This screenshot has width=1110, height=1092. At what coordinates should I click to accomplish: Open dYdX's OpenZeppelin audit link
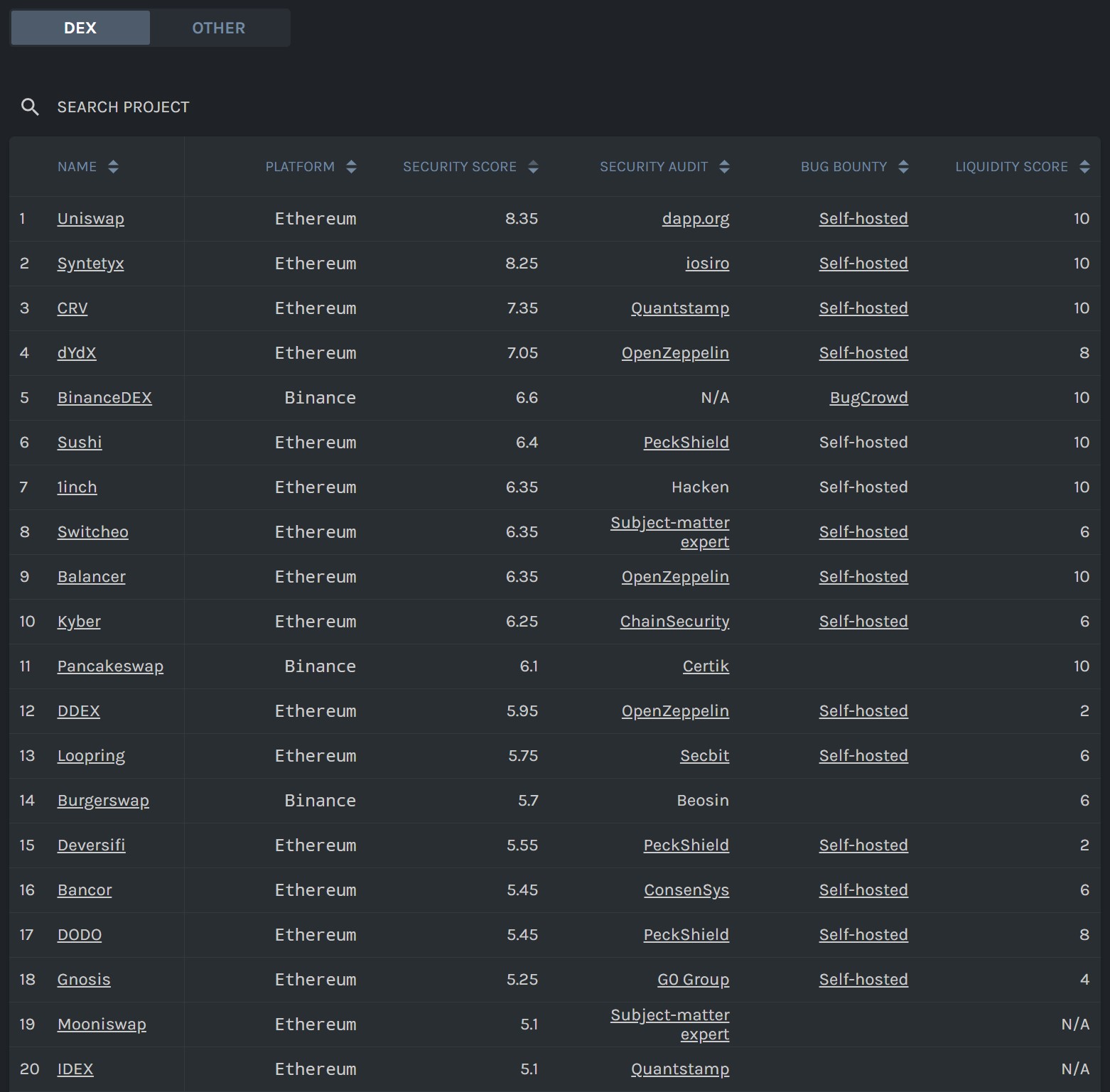pyautogui.click(x=675, y=353)
